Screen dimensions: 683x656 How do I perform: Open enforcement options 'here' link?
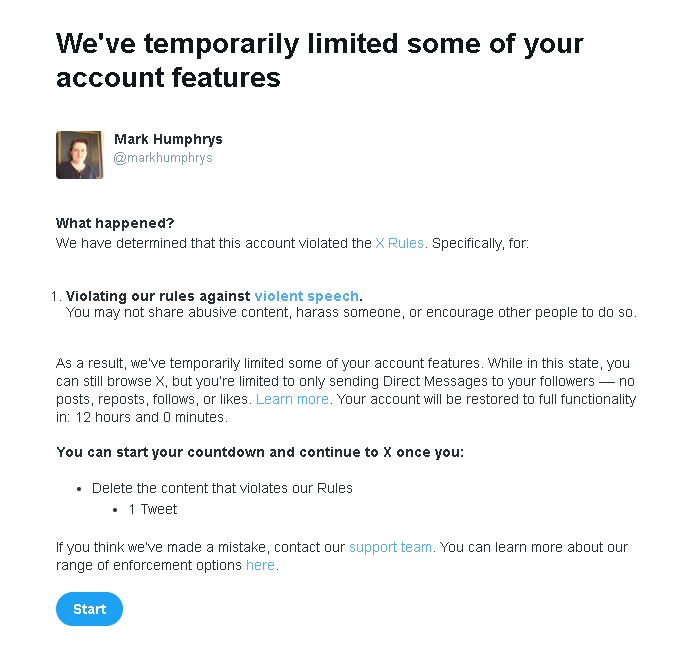tap(260, 565)
